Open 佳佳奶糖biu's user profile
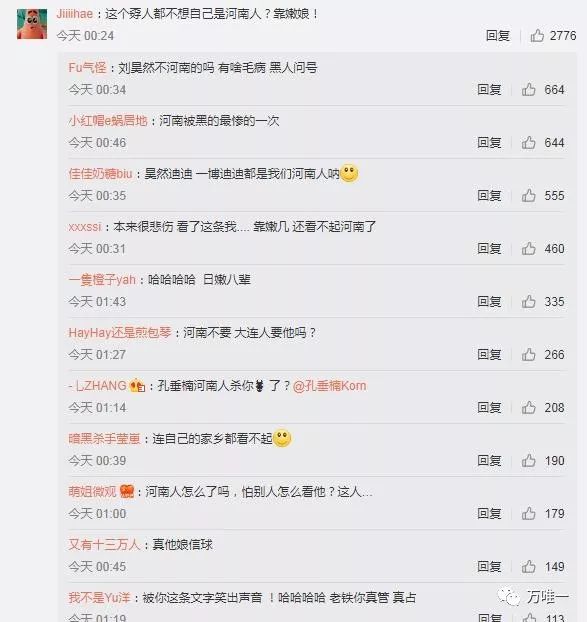The height and width of the screenshot is (622, 587). [100, 174]
